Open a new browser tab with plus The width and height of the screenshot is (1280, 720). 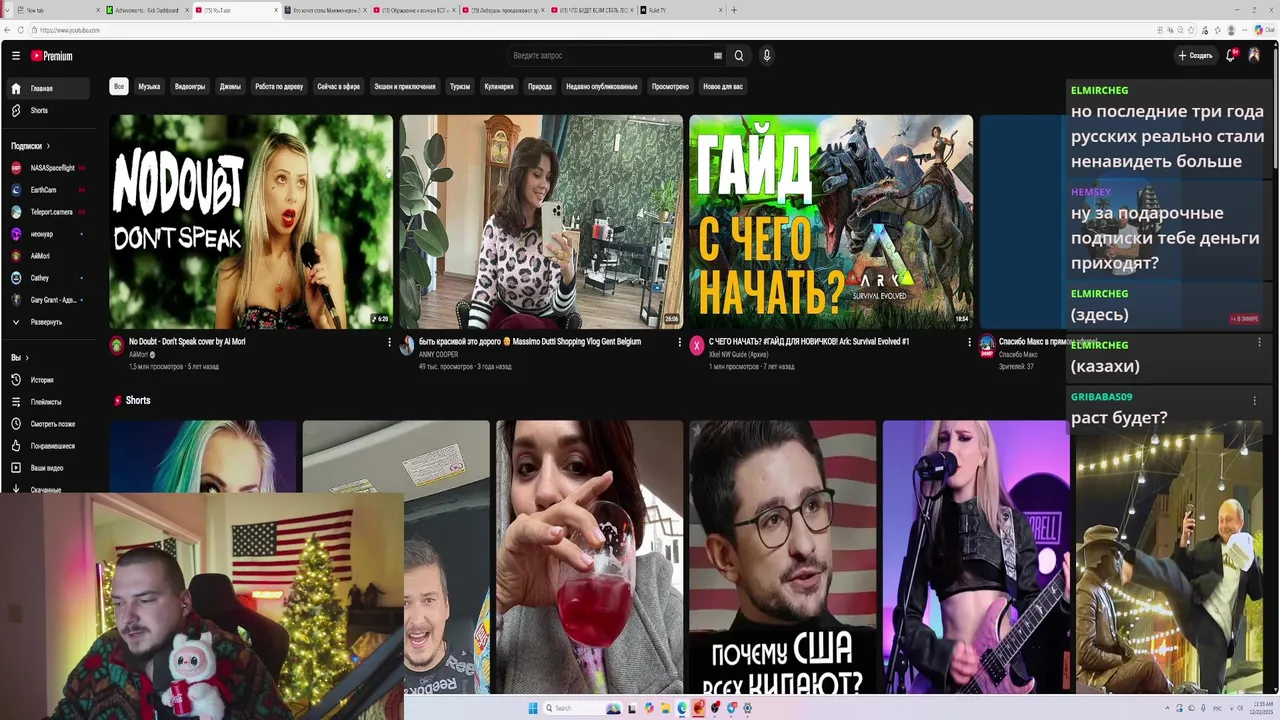[x=734, y=10]
